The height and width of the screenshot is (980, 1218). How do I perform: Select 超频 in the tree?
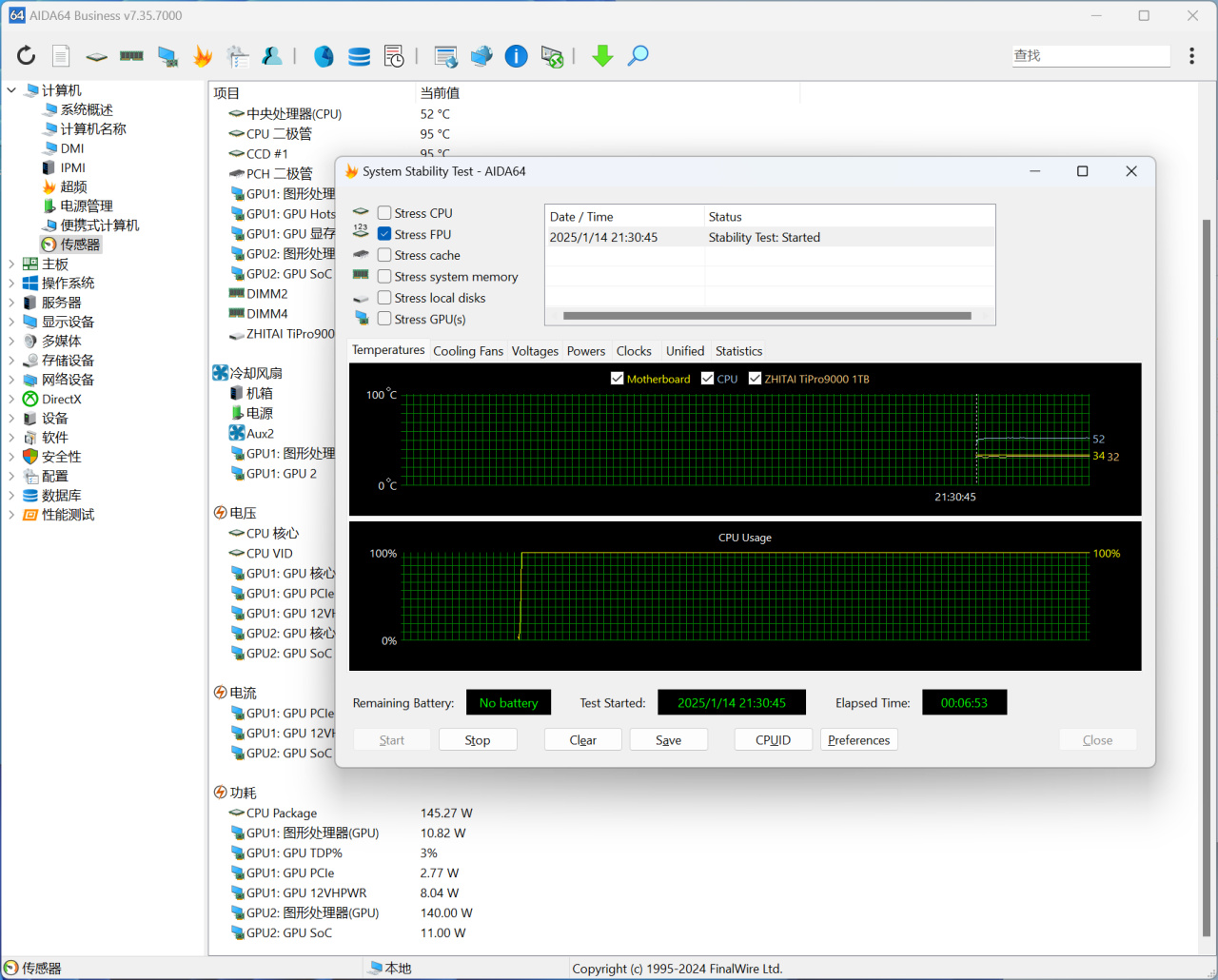click(73, 186)
